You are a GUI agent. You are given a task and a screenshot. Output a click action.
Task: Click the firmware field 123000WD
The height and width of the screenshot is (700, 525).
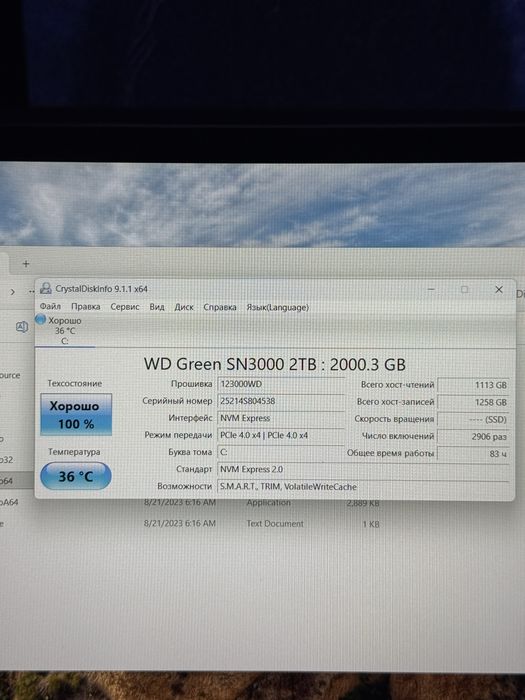(x=281, y=384)
